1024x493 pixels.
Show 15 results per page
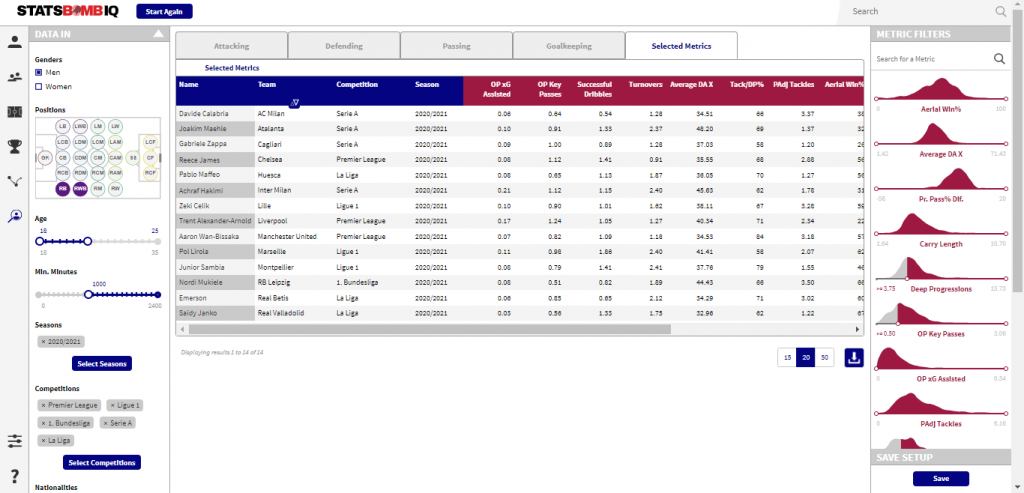click(787, 357)
